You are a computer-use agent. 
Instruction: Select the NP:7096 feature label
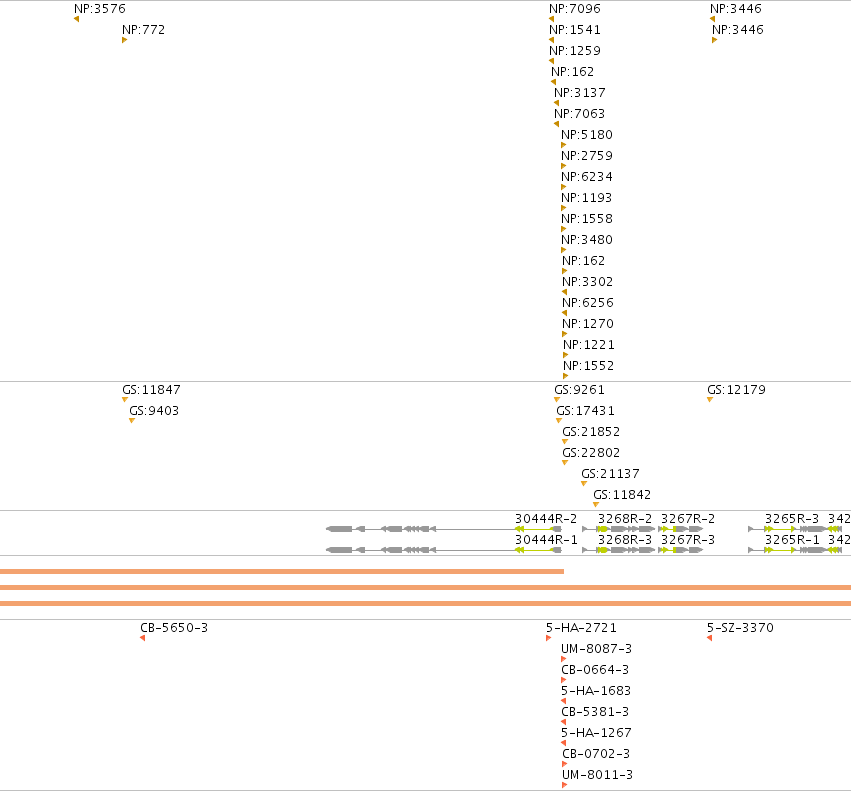(575, 9)
